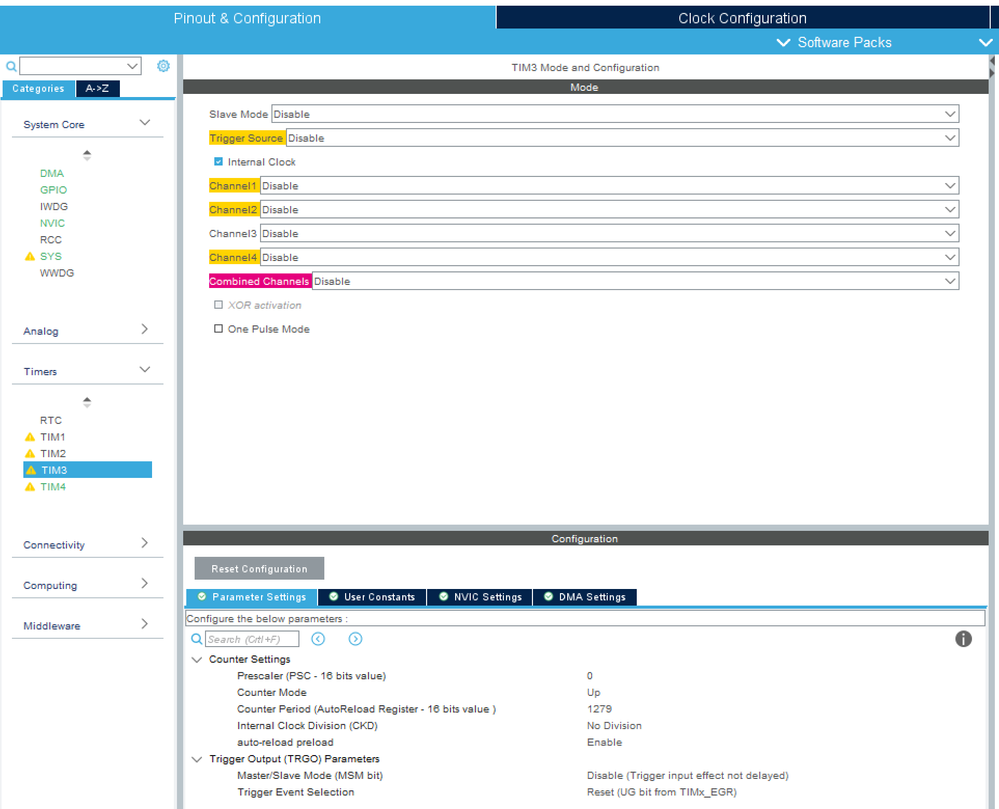The width and height of the screenshot is (999, 809).
Task: Click the SYS warning triangle icon
Action: click(x=29, y=256)
